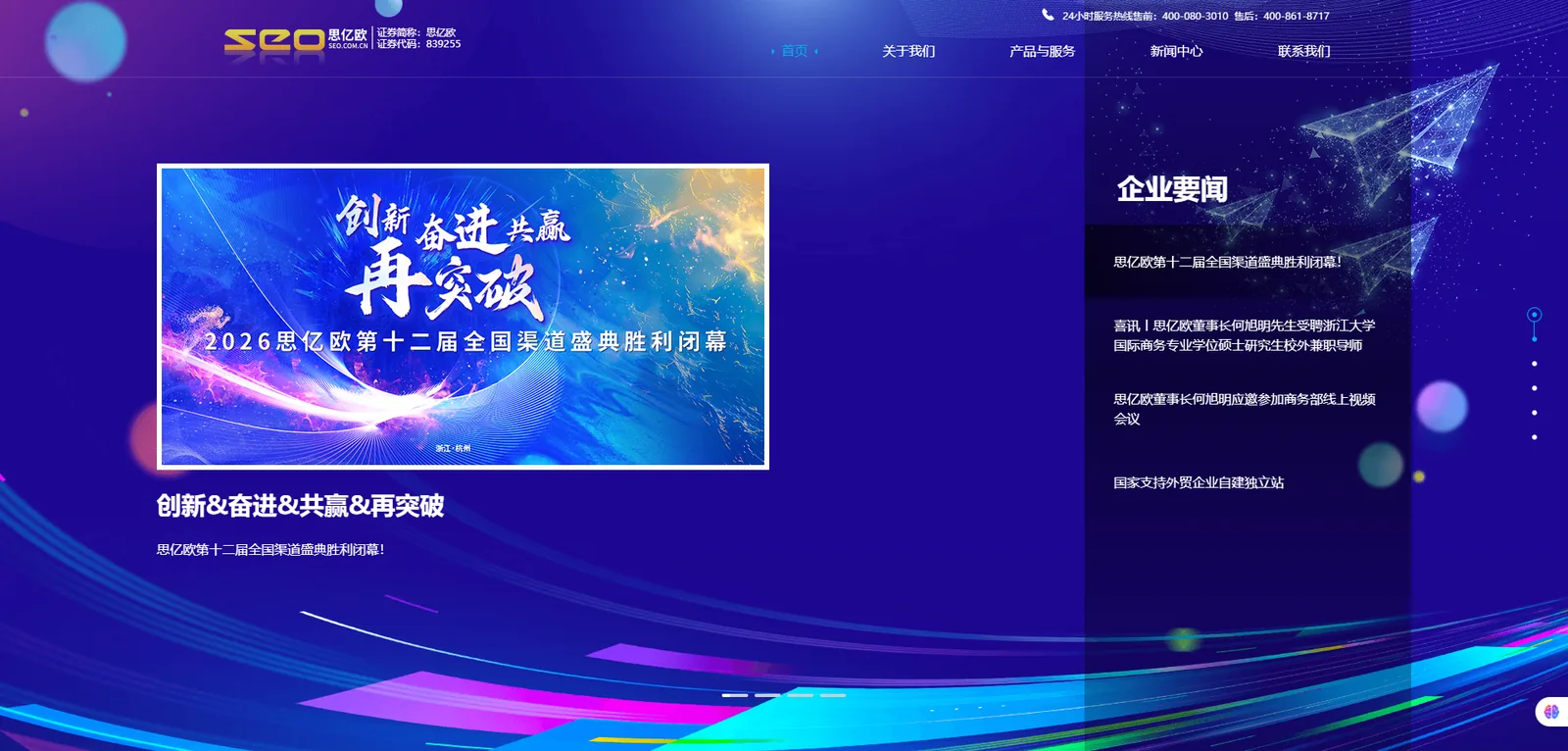Screen dimensions: 1568x751
Task: Open the 2026 渠道盛典 banner image
Action: pos(463,317)
